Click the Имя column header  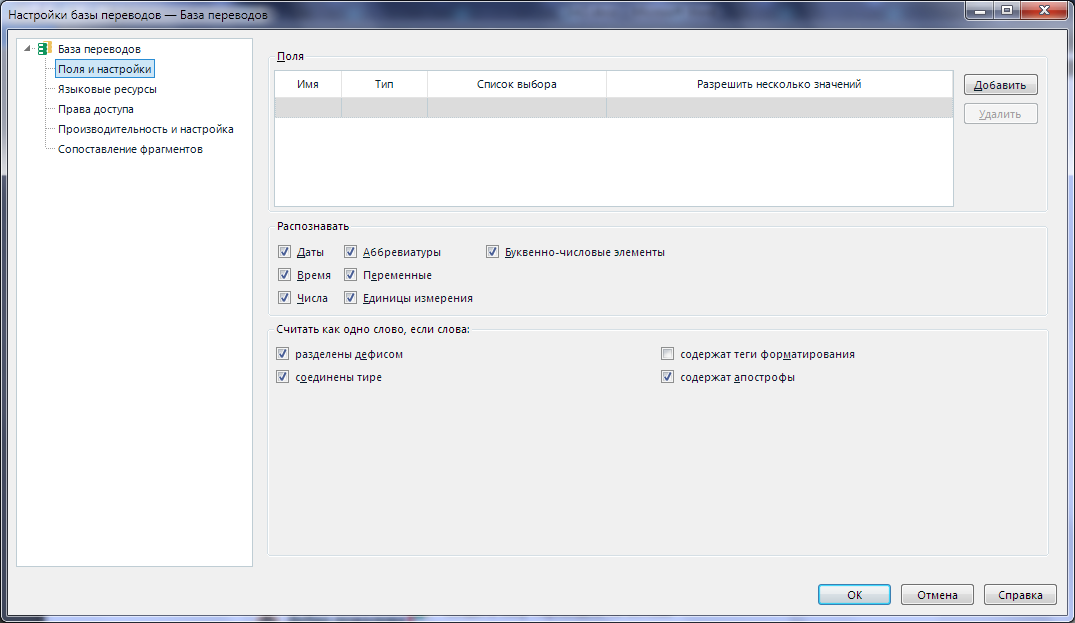click(x=308, y=84)
